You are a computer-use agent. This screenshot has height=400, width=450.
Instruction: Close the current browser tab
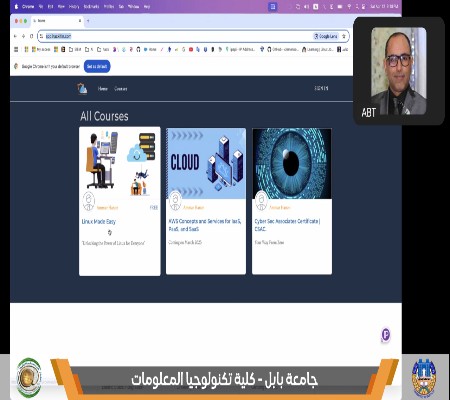click(80, 21)
